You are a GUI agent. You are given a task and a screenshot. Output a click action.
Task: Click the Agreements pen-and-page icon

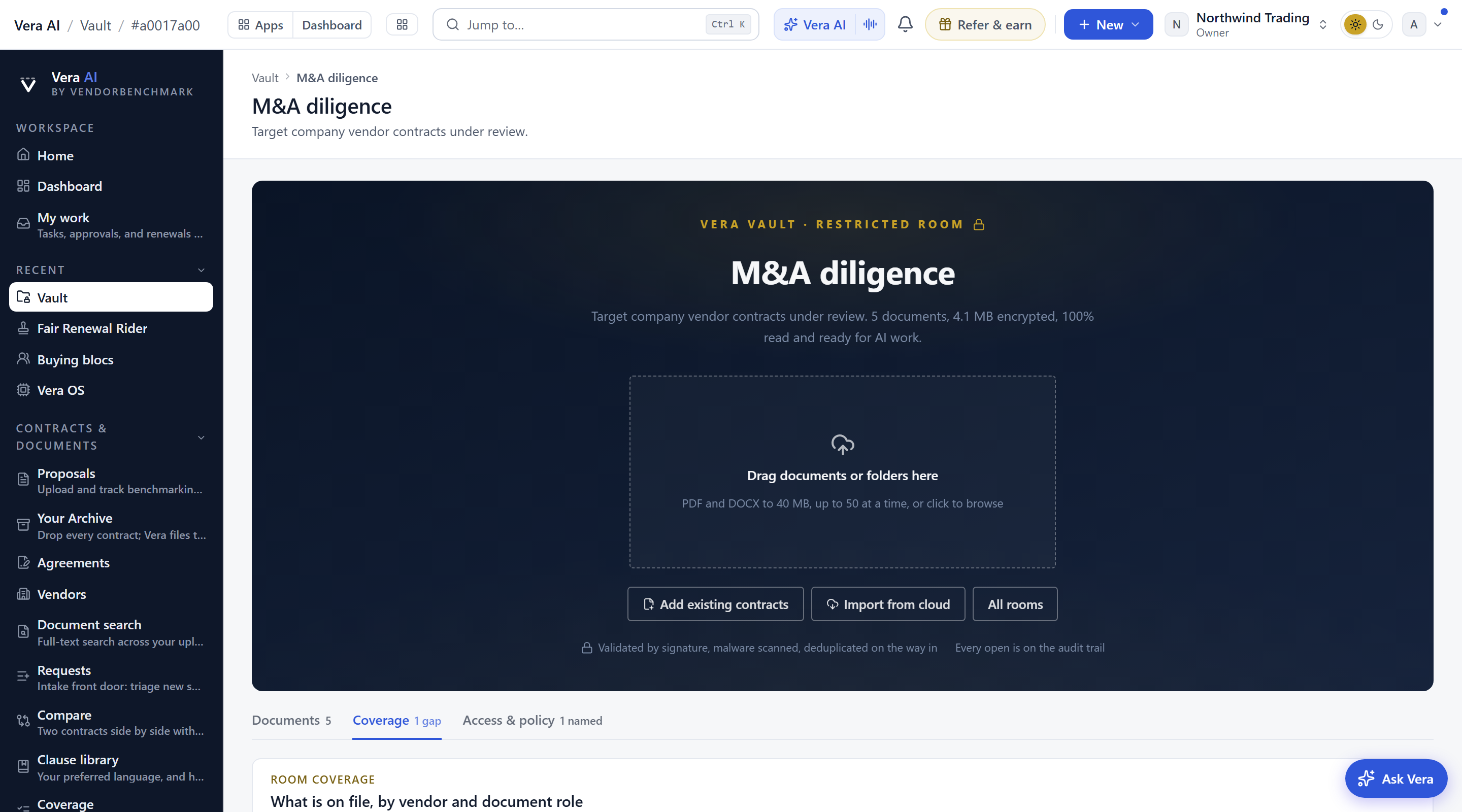click(23, 562)
